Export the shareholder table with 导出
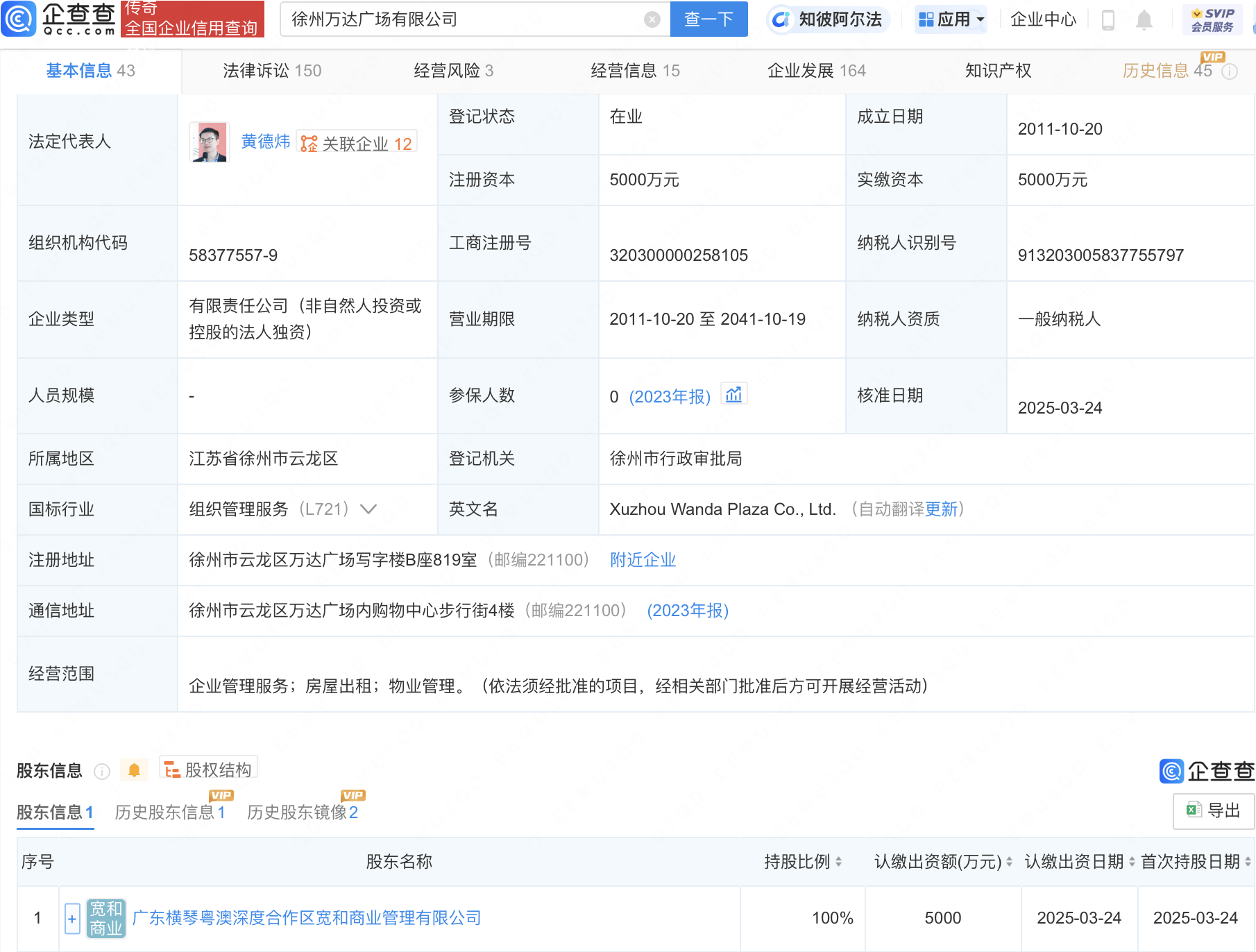 click(x=1213, y=810)
